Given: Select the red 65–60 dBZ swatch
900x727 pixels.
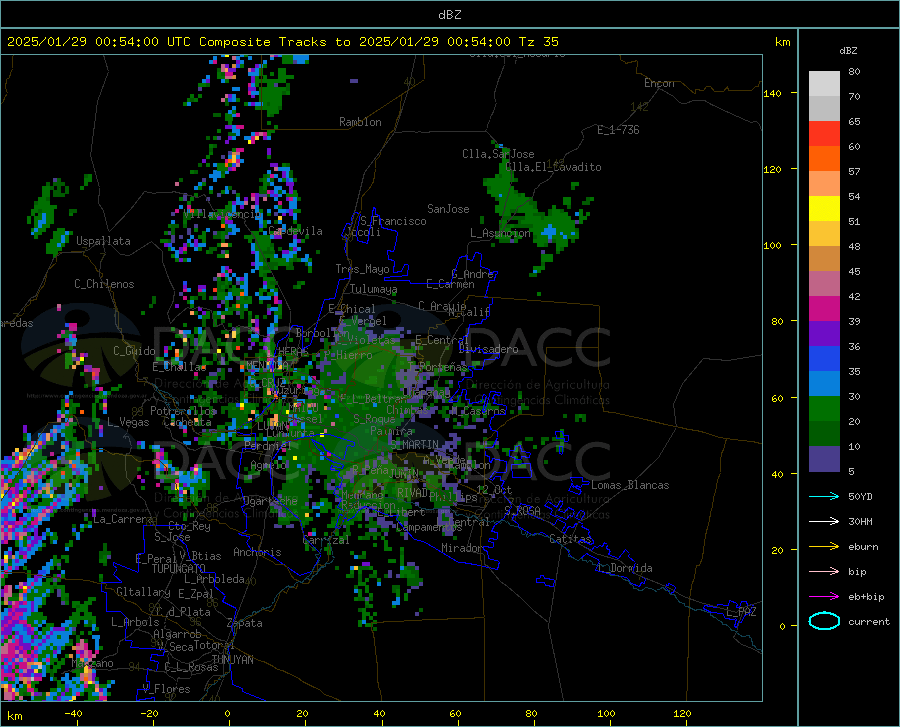Looking at the screenshot, I should 824,134.
